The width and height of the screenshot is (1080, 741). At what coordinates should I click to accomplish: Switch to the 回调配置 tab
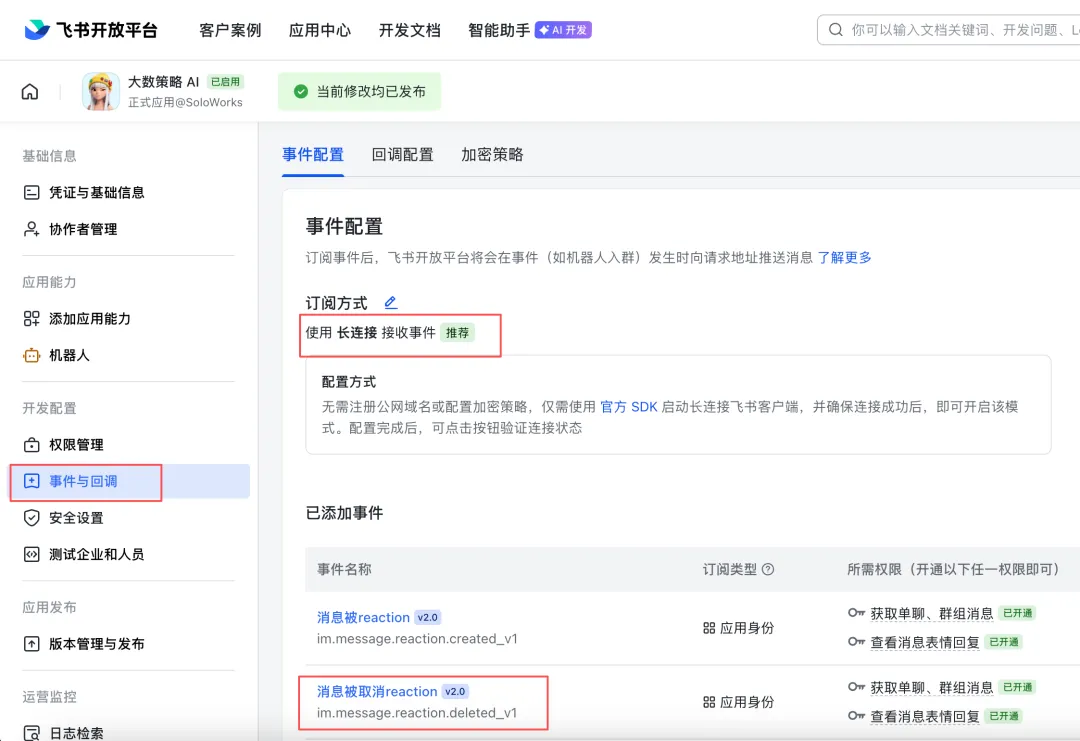tap(402, 154)
